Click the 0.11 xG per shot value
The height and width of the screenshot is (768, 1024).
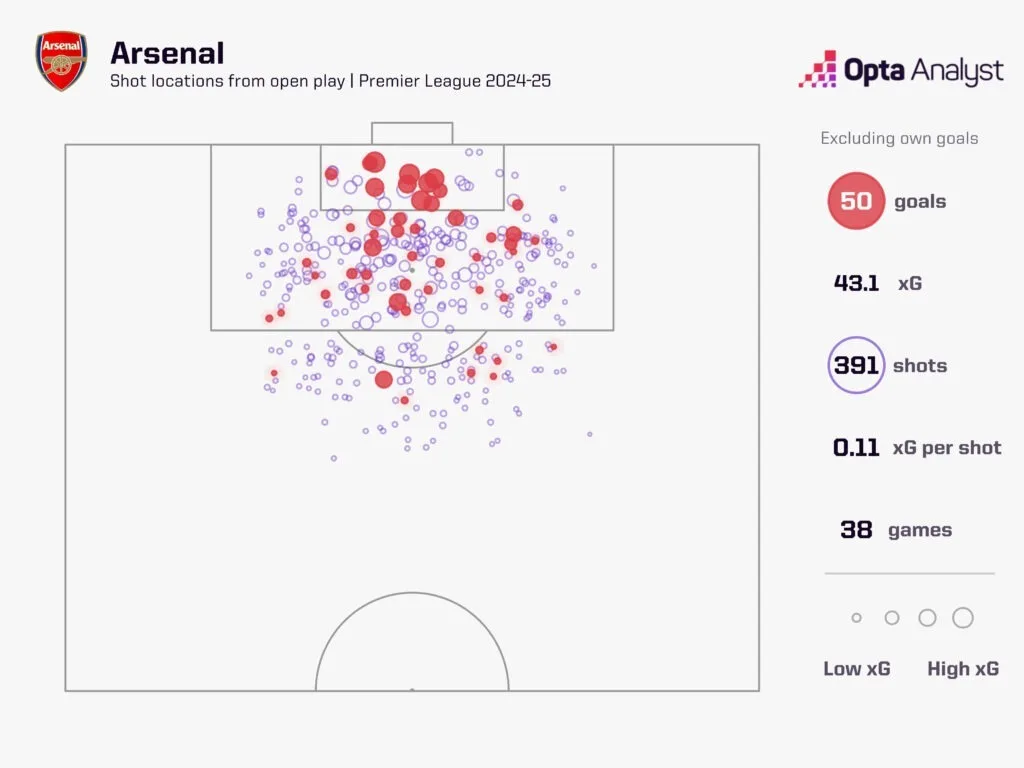coord(856,448)
